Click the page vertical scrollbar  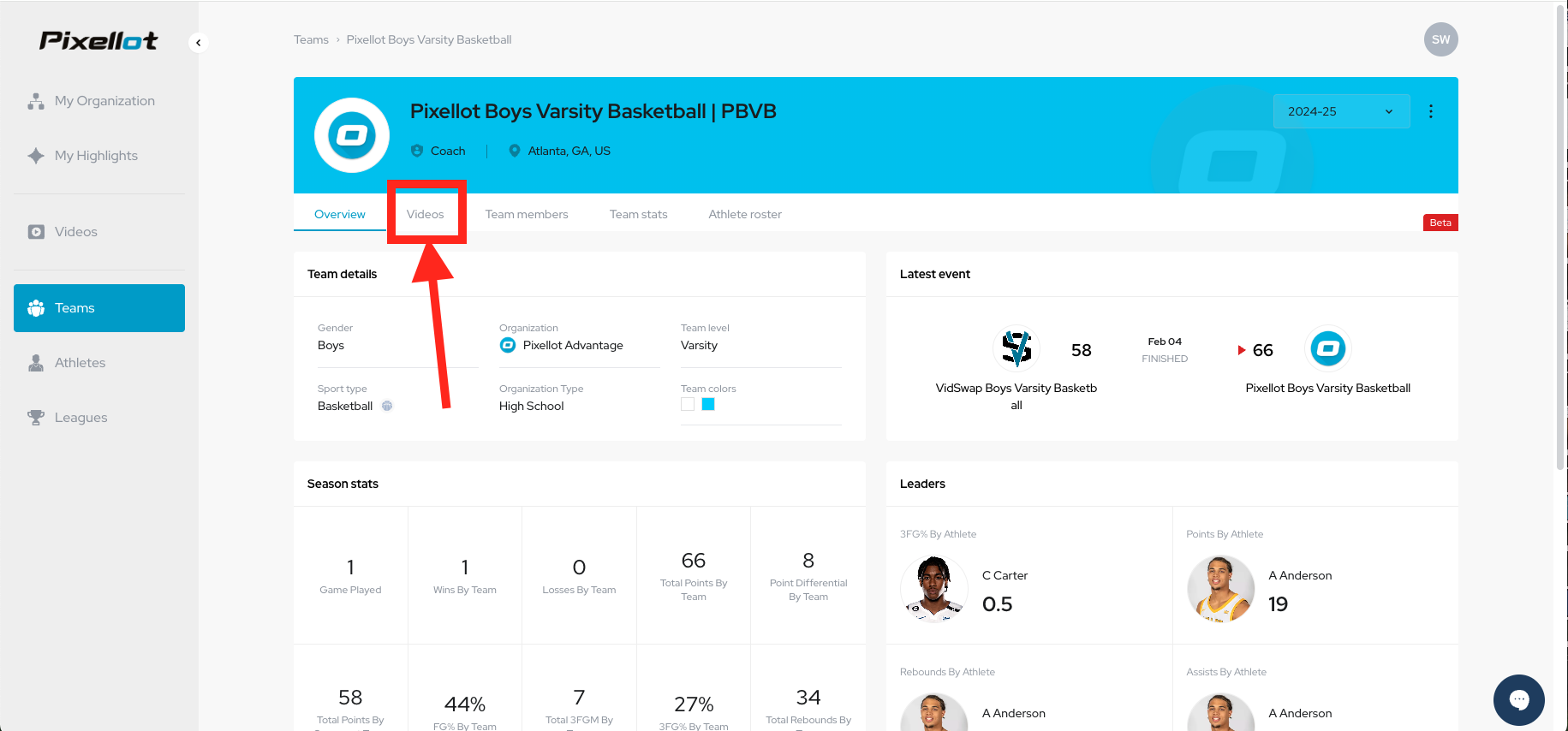pyautogui.click(x=1560, y=237)
